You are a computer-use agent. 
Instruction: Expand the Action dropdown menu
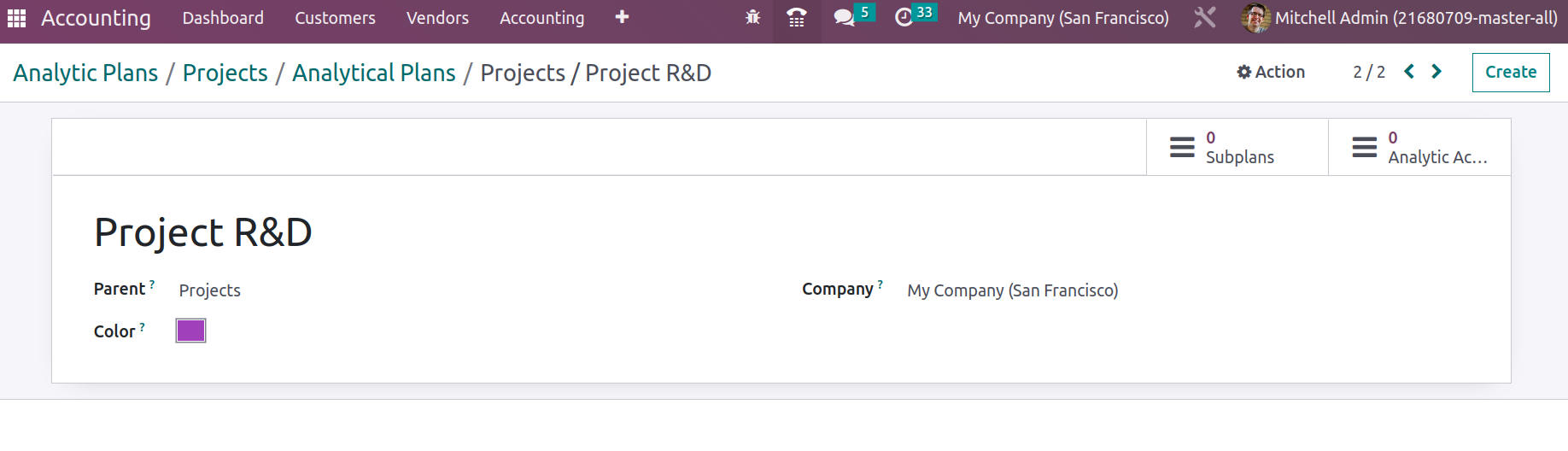(1271, 73)
